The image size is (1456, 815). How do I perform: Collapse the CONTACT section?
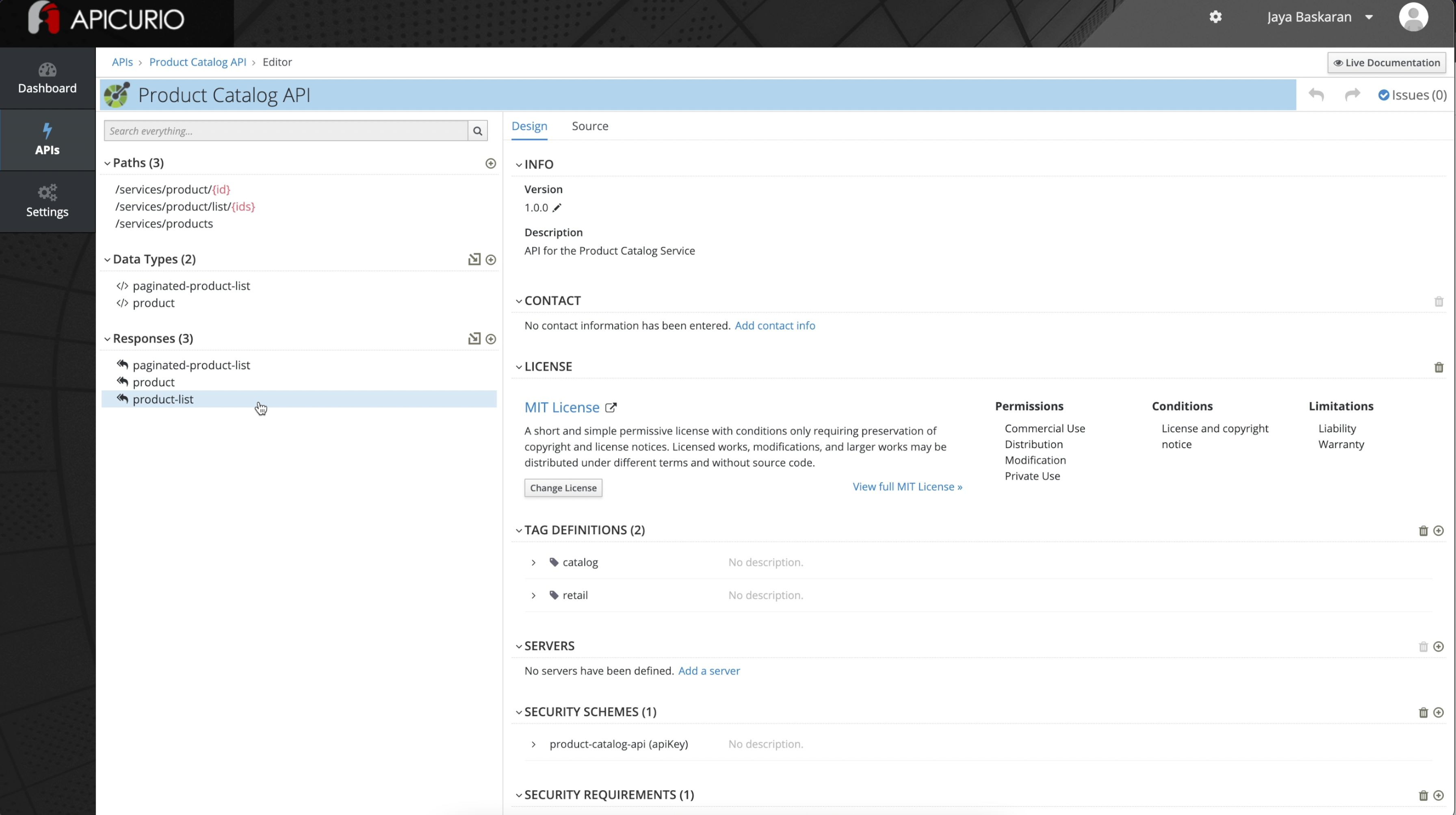point(519,301)
